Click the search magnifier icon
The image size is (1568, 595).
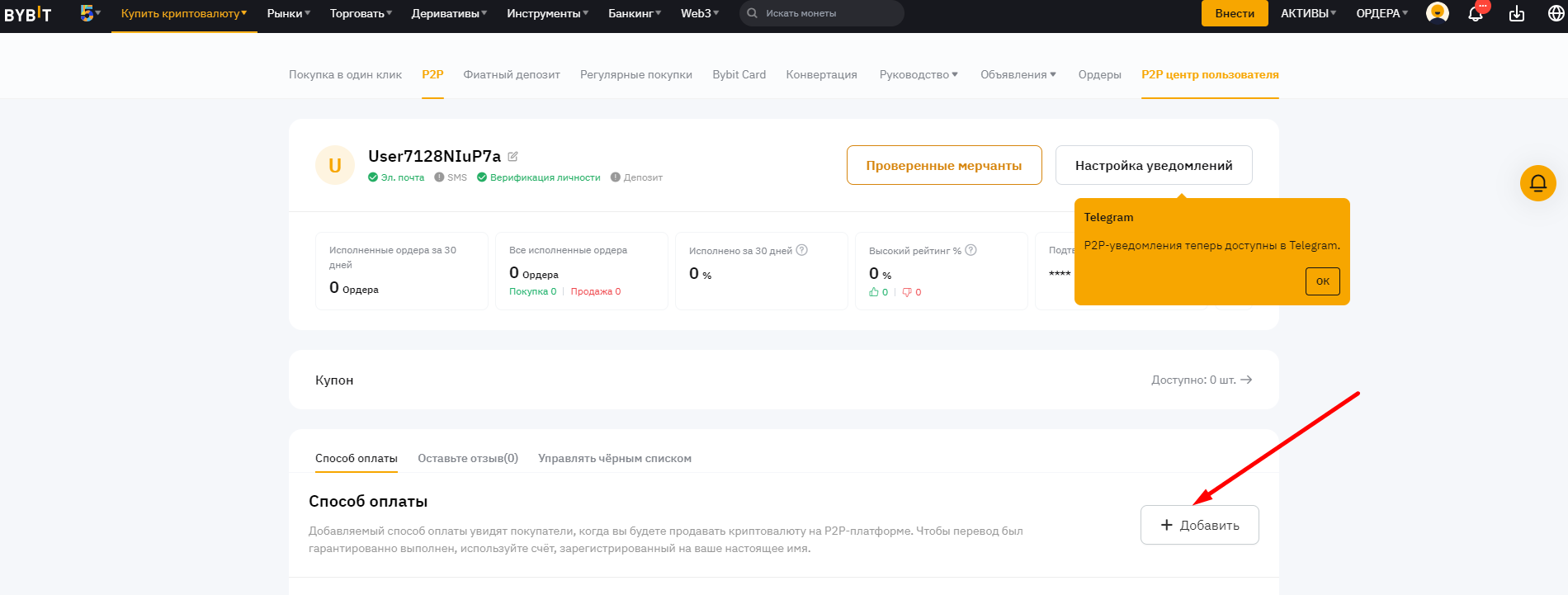tap(752, 13)
